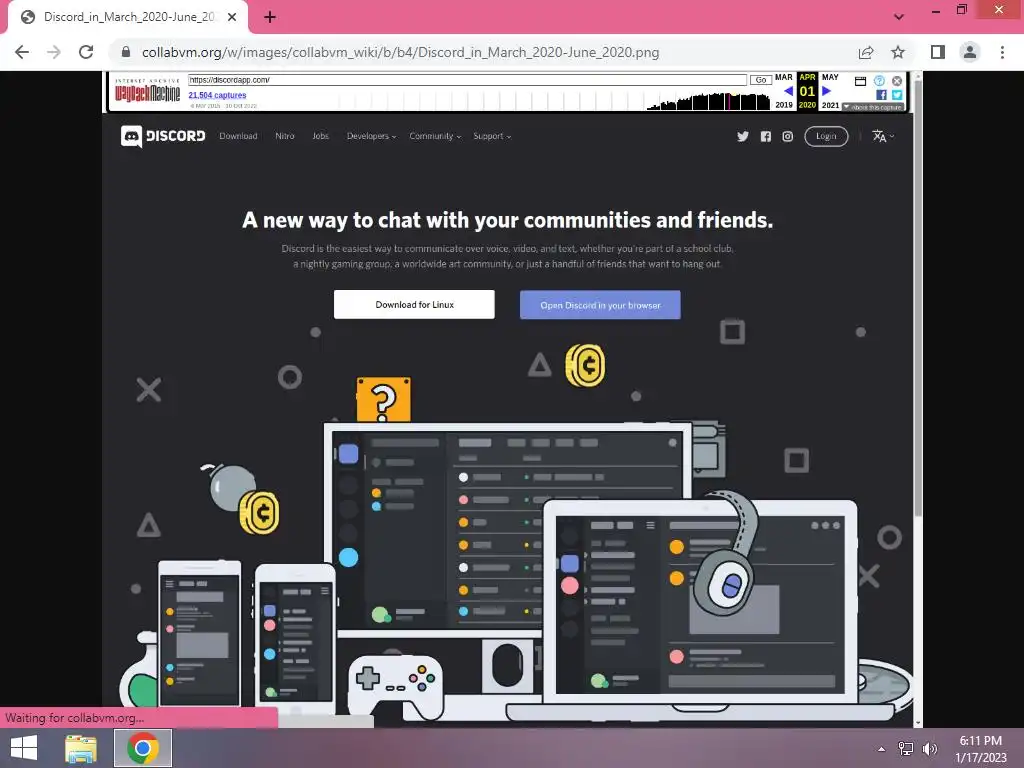Click the 2021 year label
This screenshot has width=1024, height=768.
pyautogui.click(x=831, y=105)
